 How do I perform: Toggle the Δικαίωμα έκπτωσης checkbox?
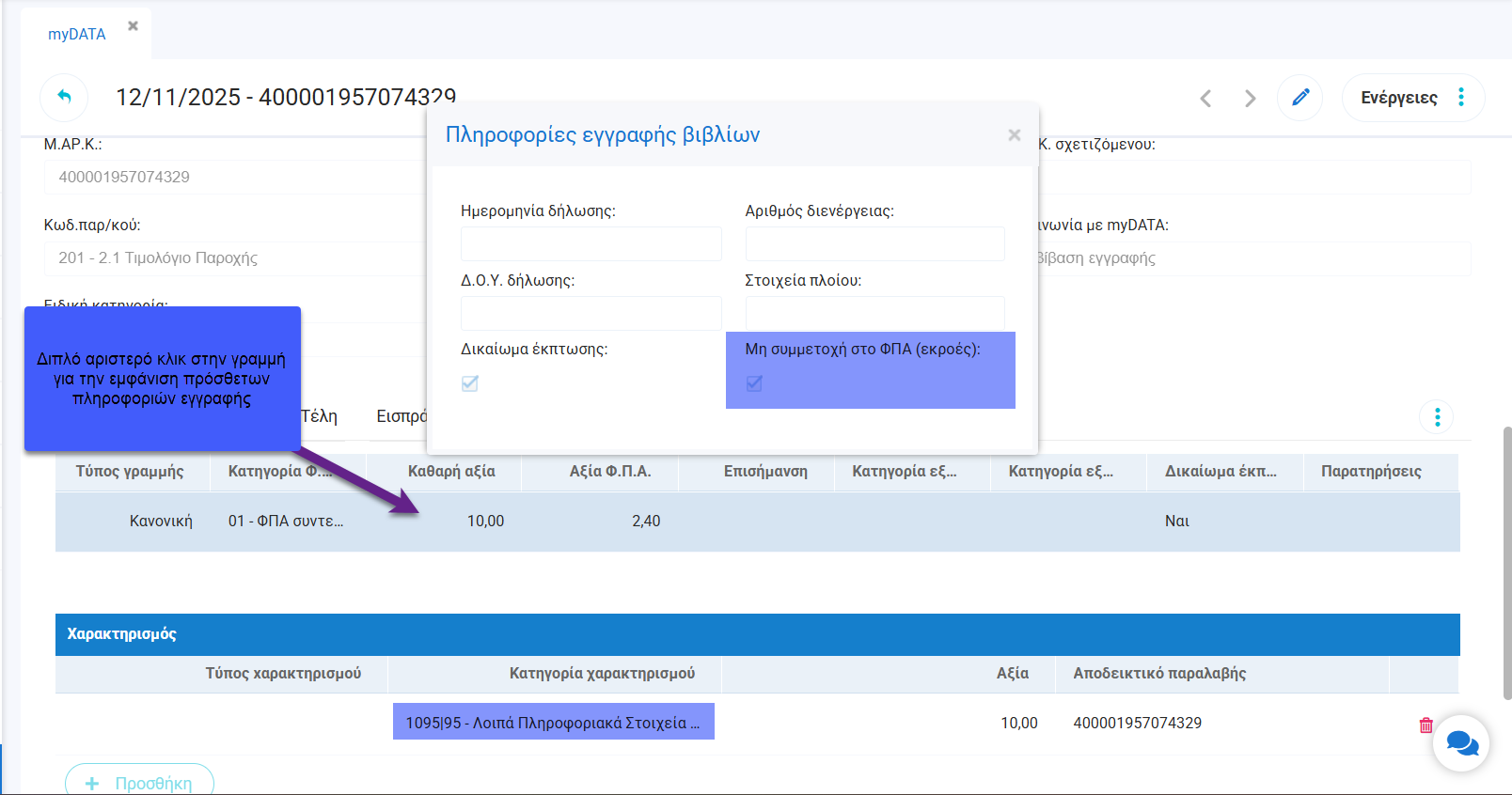point(470,383)
